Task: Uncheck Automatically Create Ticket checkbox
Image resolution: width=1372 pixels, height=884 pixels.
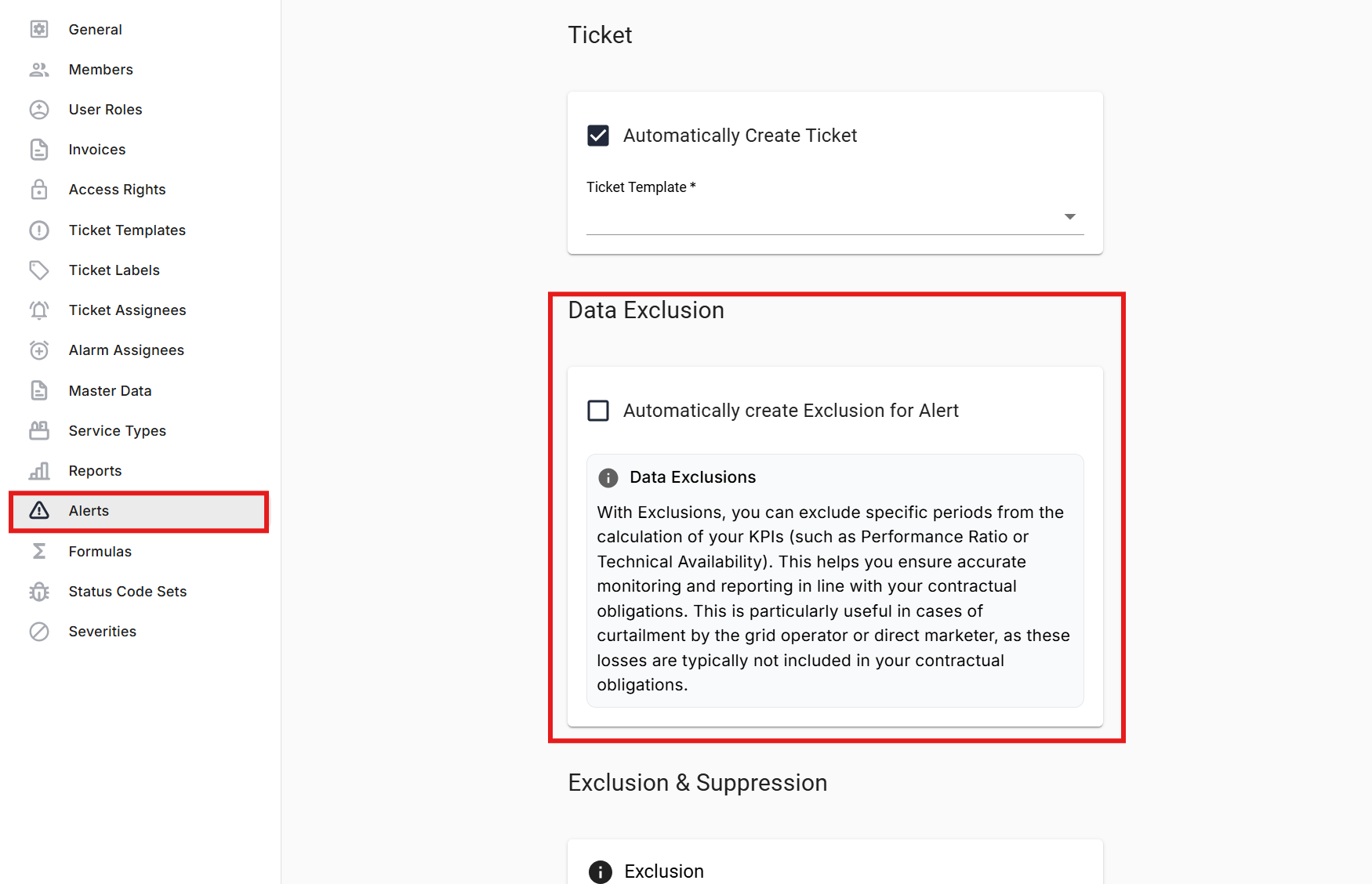Action: (x=598, y=136)
